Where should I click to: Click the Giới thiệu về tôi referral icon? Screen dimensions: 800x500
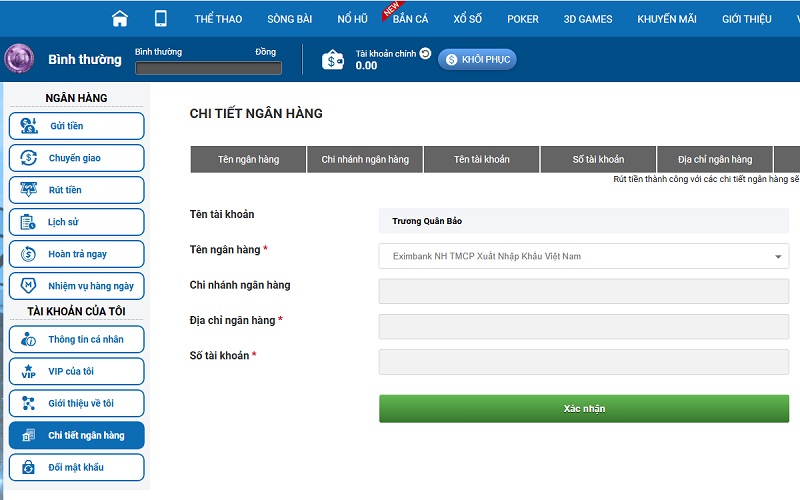click(x=28, y=404)
